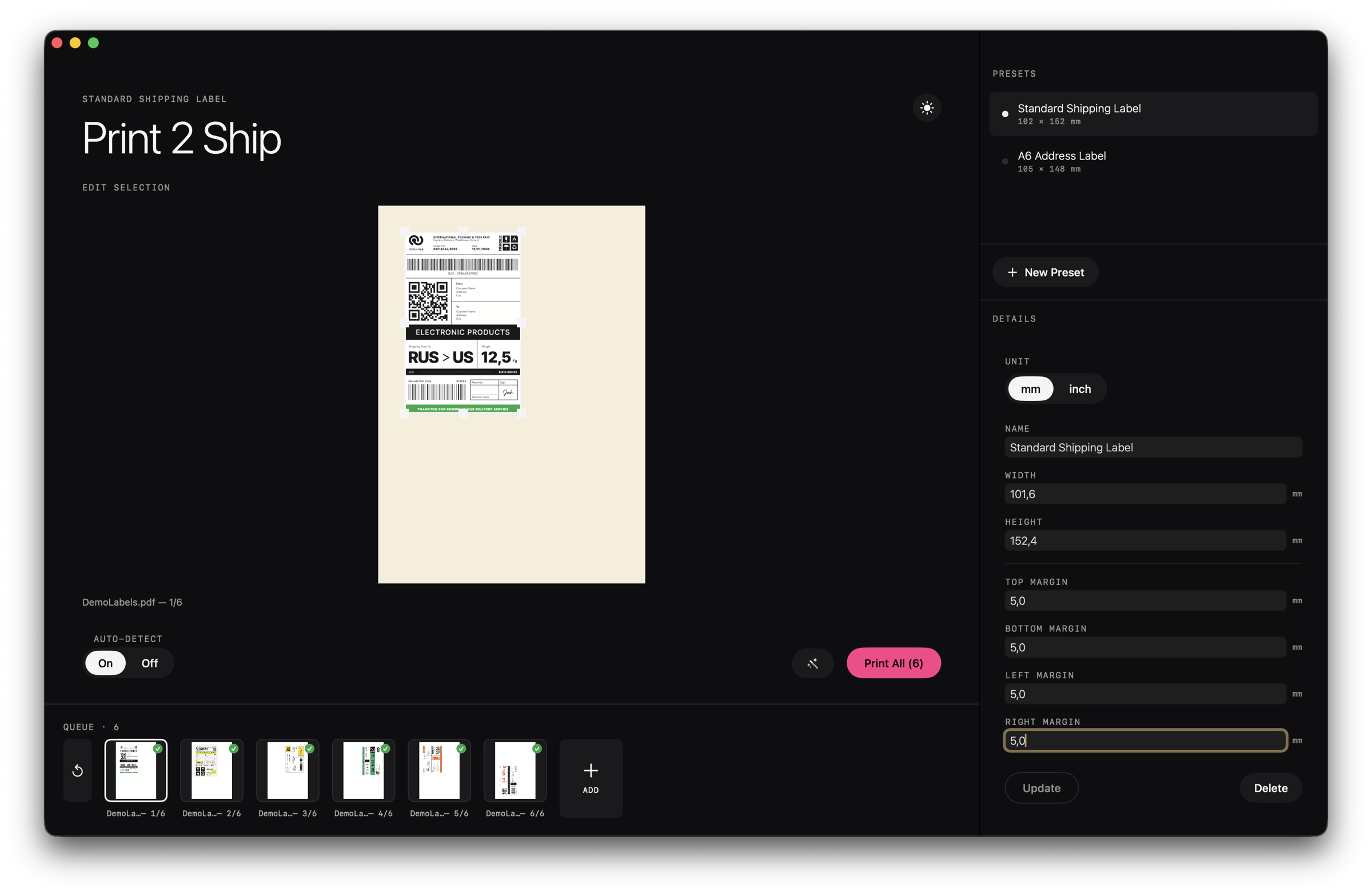Open queue thumbnail DemoLa 1/6
This screenshot has height=895, width=1372.
pos(135,770)
